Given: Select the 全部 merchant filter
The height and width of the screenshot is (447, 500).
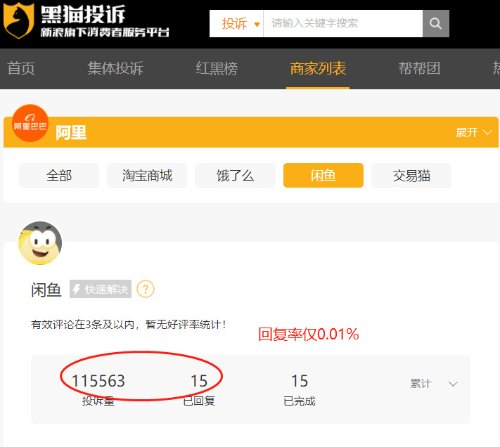Looking at the screenshot, I should click(x=59, y=175).
